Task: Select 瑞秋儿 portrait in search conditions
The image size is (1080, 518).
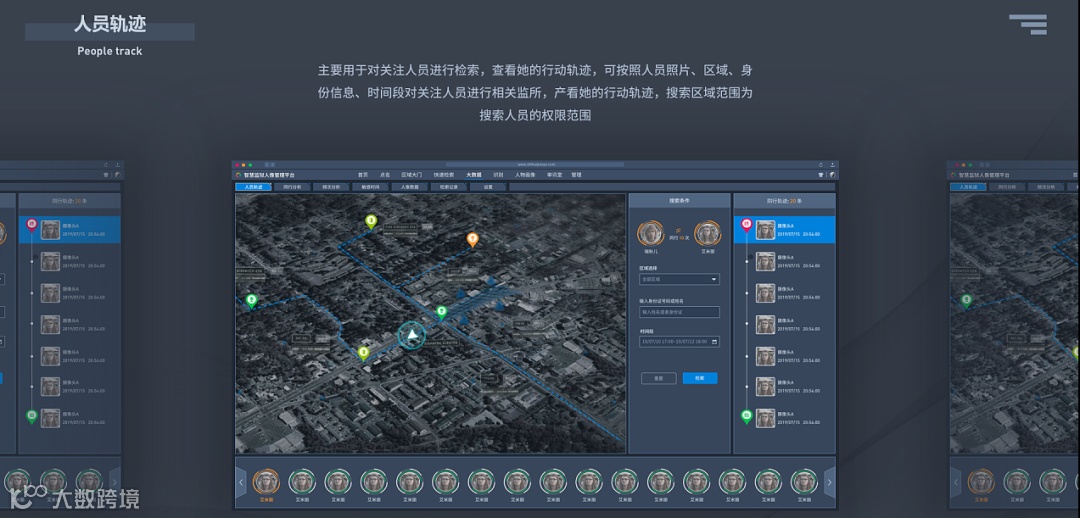Action: click(650, 234)
